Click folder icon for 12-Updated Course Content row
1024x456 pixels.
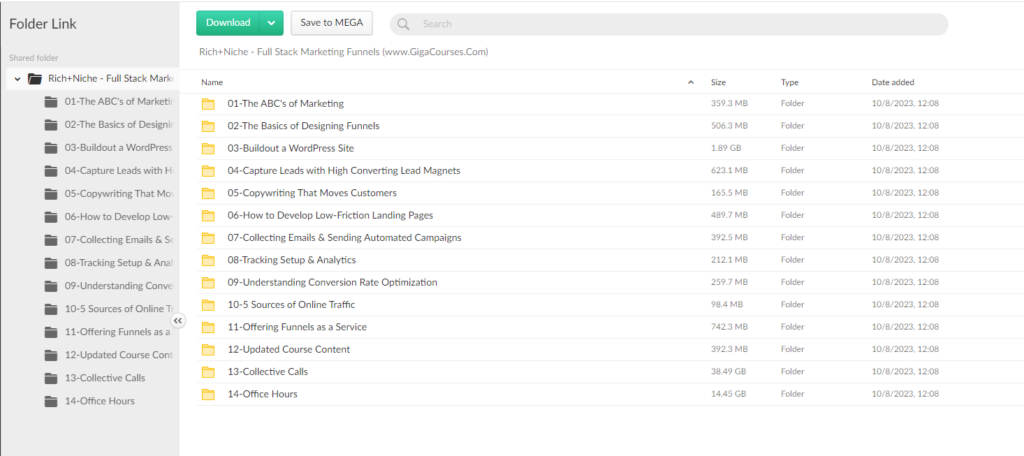[x=208, y=350]
